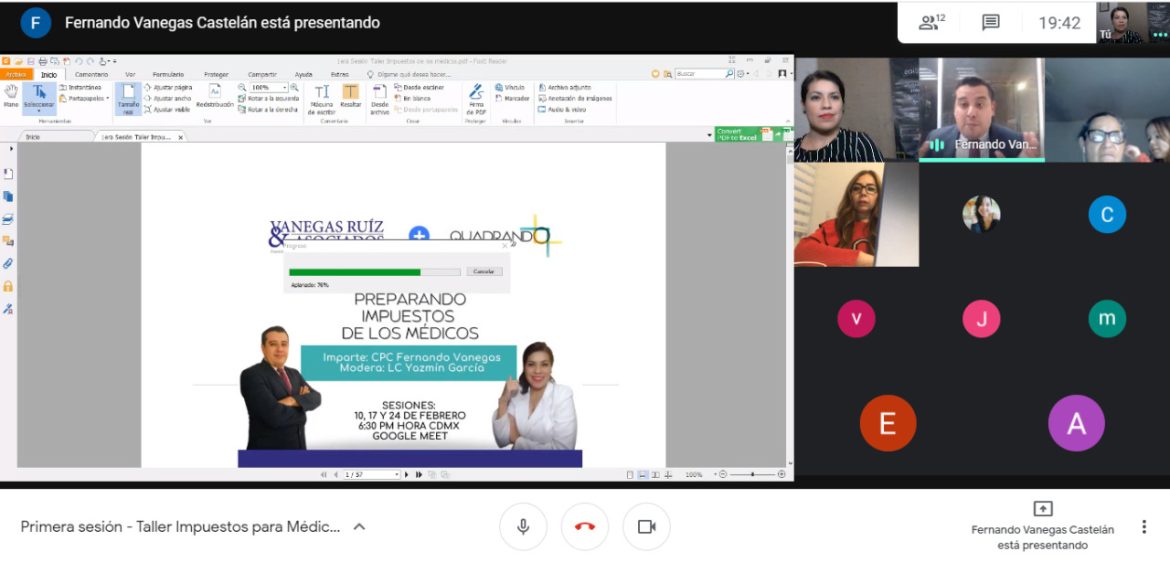Screen dimensions: 1170x562
Task: Open the three-dot more options menu
Action: pyautogui.click(x=1144, y=527)
